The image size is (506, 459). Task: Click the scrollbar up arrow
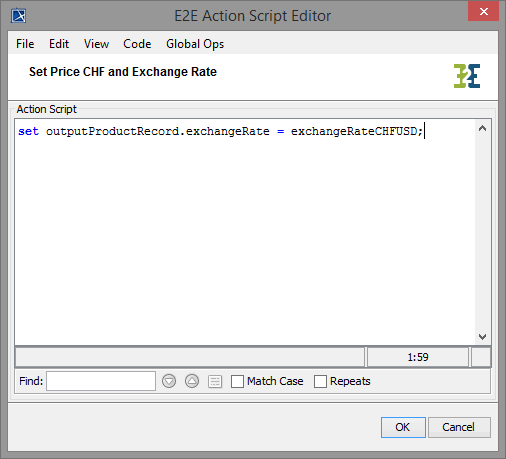(482, 128)
